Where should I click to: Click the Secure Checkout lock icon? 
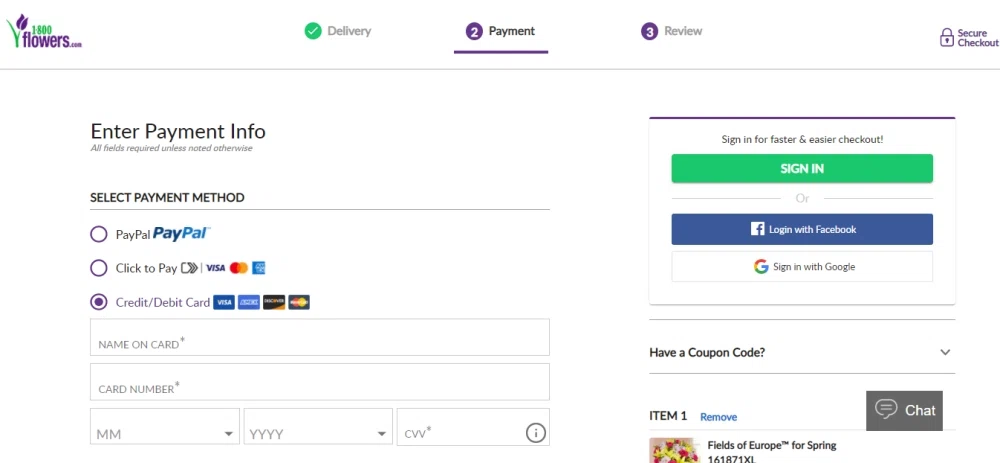[946, 38]
